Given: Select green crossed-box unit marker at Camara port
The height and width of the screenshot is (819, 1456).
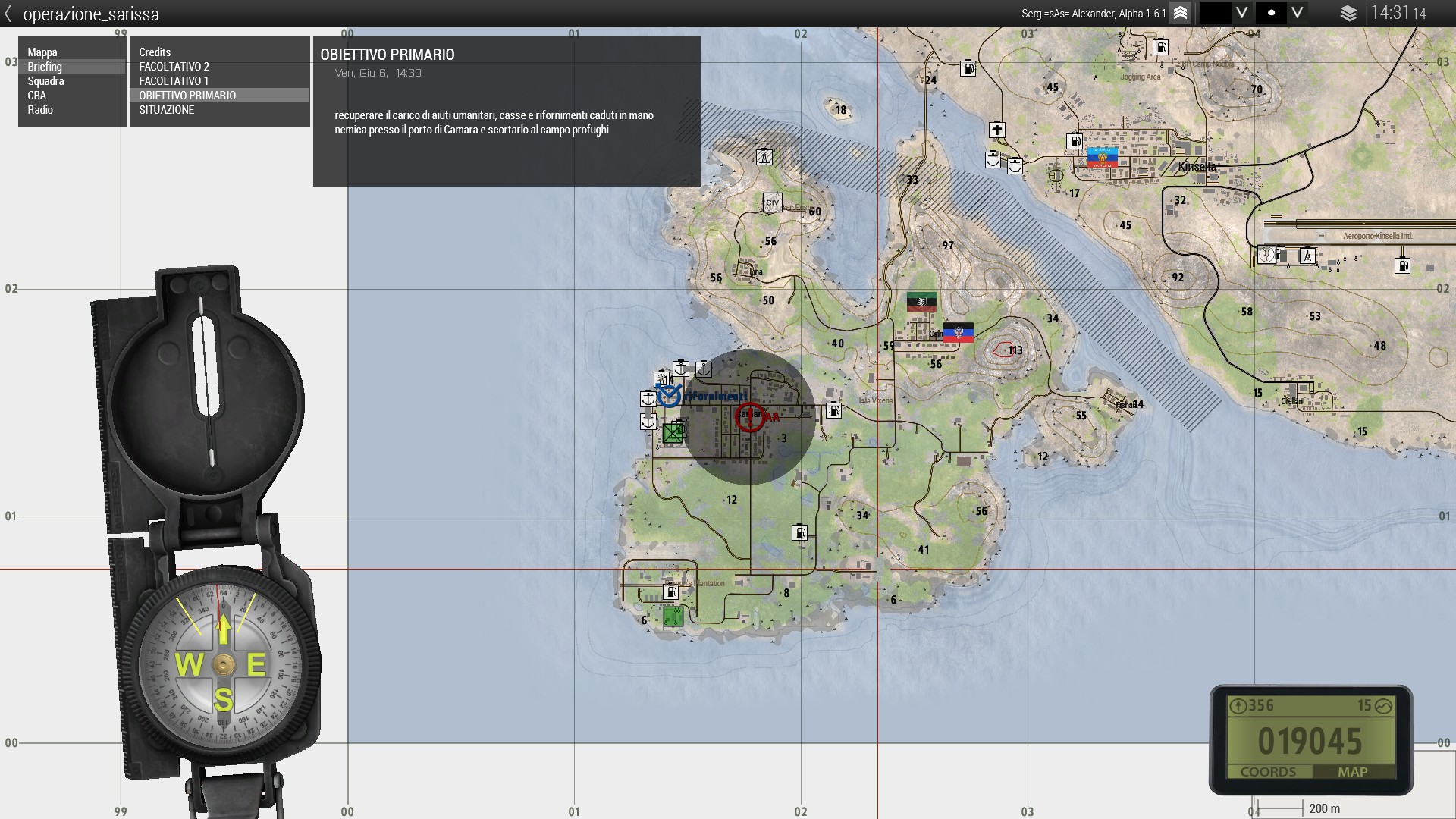Looking at the screenshot, I should [673, 433].
